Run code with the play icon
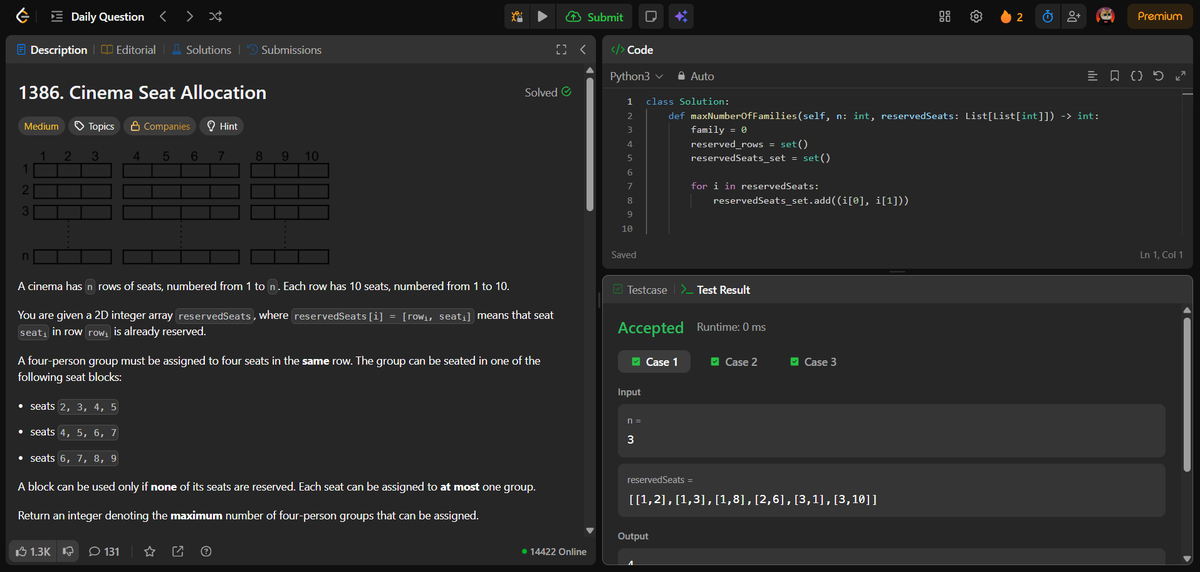1200x572 pixels. pyautogui.click(x=541, y=17)
